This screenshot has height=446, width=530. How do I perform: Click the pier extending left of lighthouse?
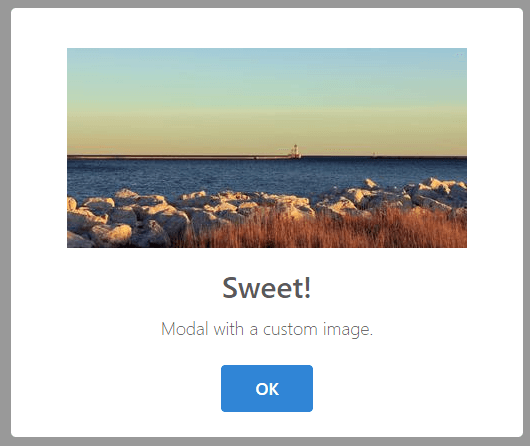pyautogui.click(x=178, y=157)
